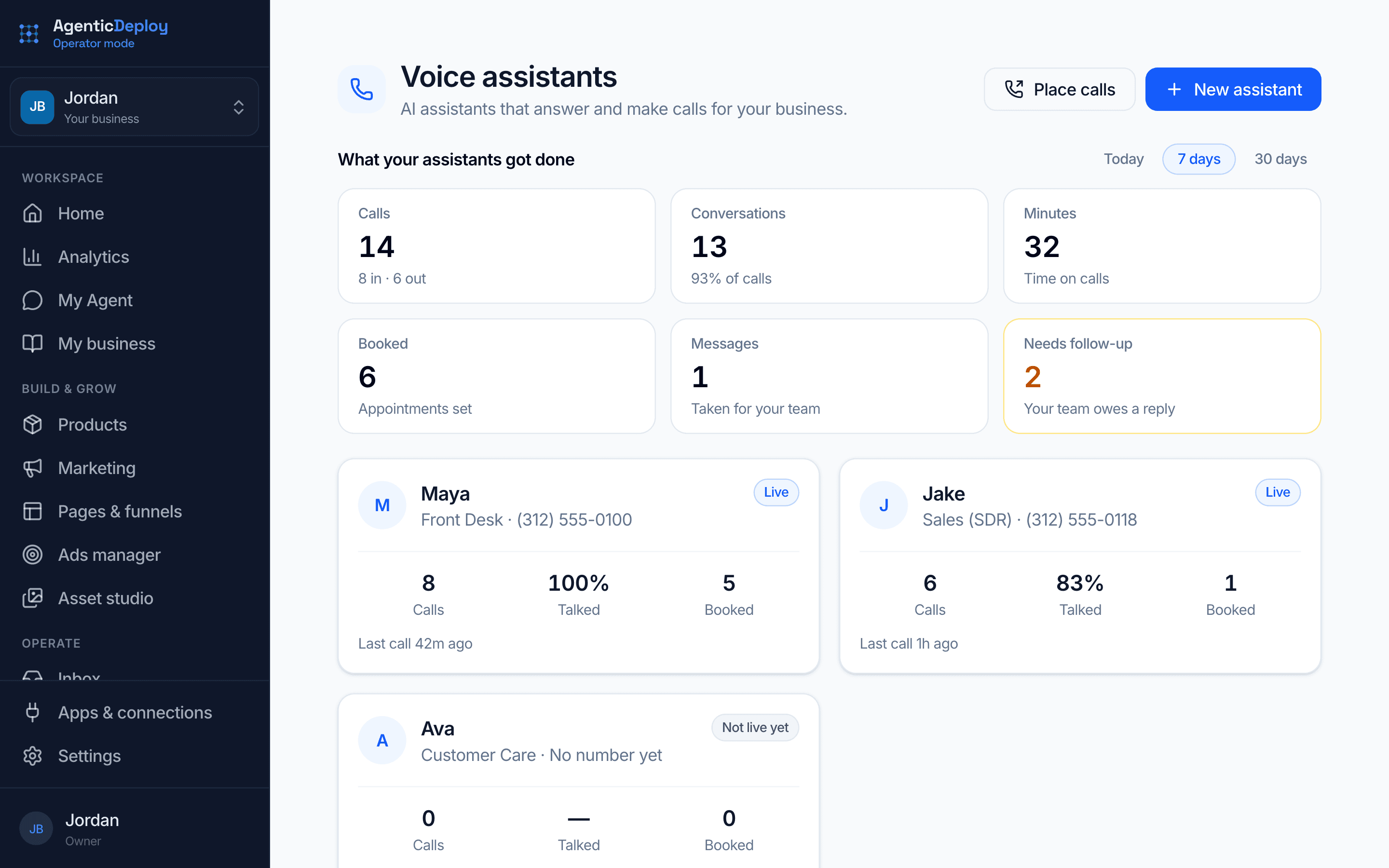Click 'Sales (SDR) · (312) 555-0118' text
1389x868 pixels.
(x=1030, y=519)
